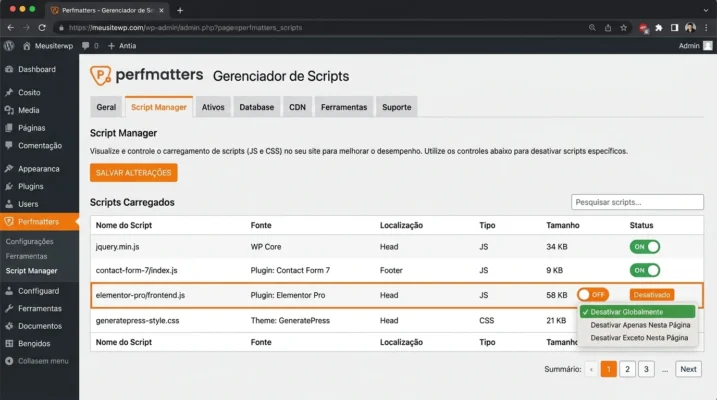Switch to Suporte tab
This screenshot has height=400, width=717.
coord(396,107)
